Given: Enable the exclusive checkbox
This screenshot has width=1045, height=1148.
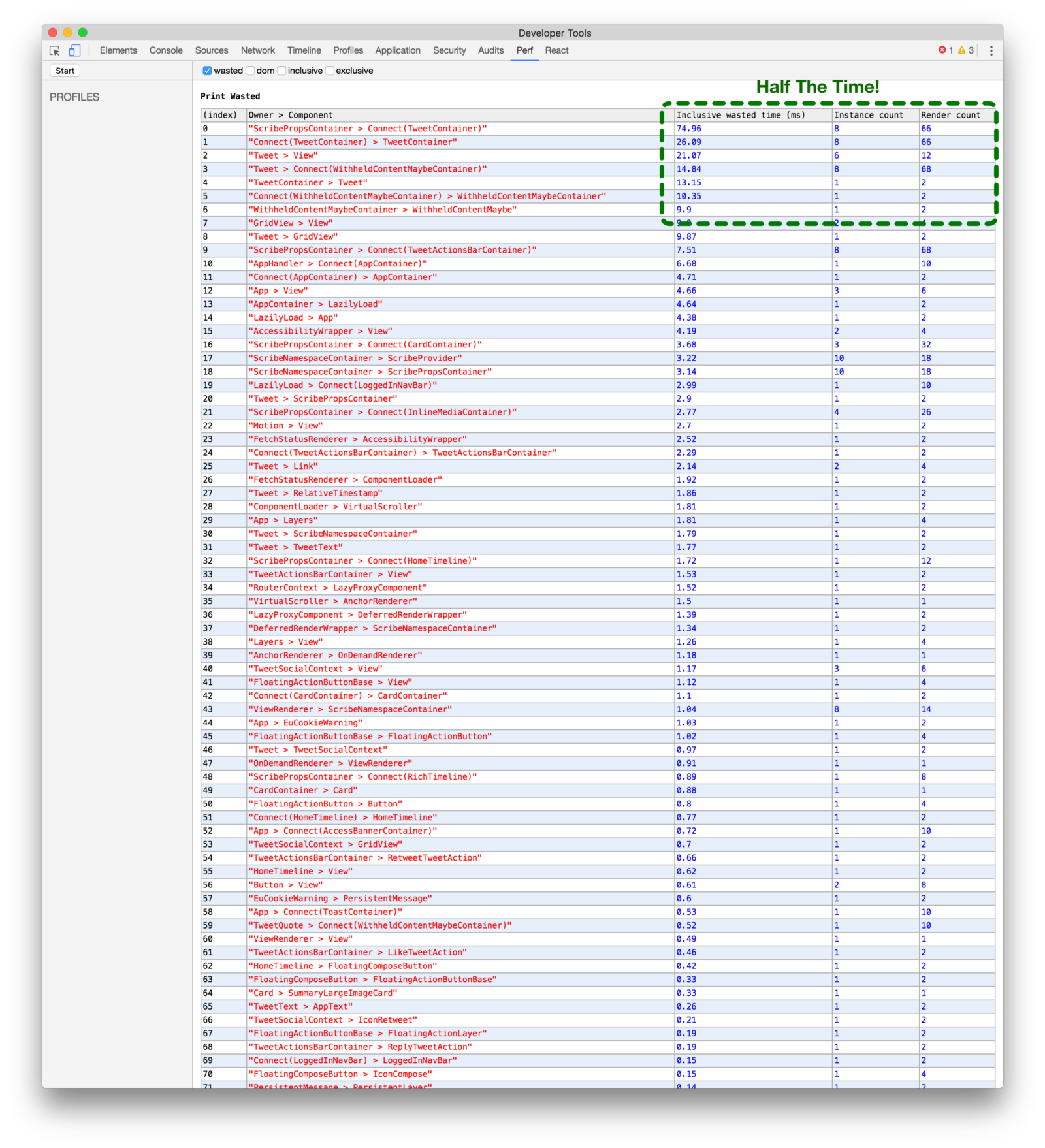Looking at the screenshot, I should (x=330, y=71).
